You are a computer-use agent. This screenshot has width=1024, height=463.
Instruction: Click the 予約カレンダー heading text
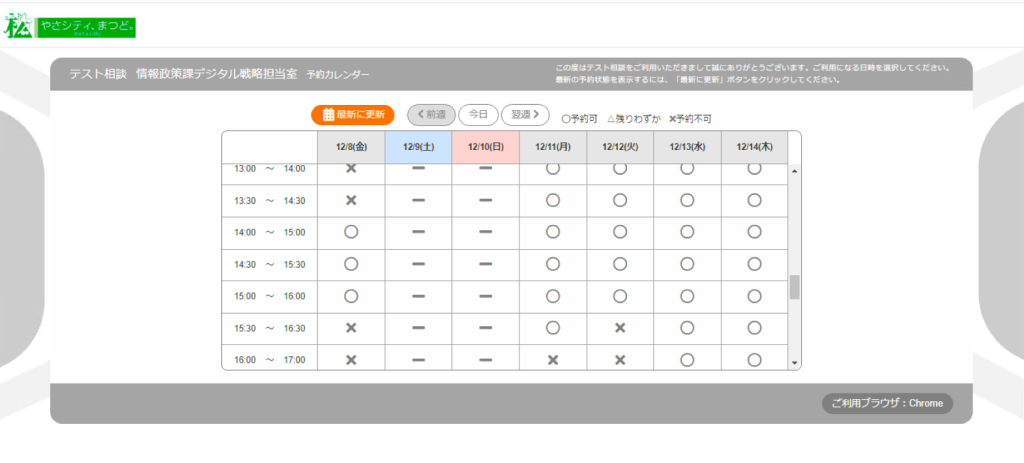click(x=338, y=75)
